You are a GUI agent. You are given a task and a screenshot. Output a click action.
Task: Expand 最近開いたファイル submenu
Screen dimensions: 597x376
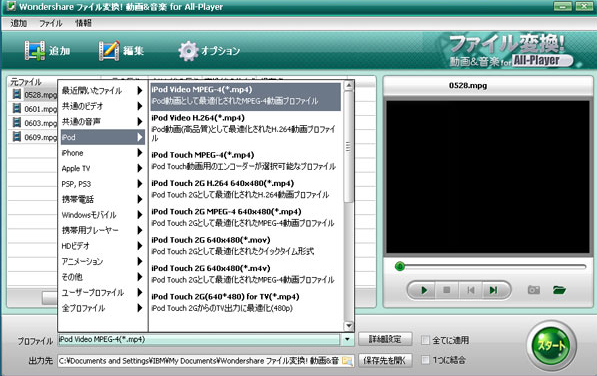tap(102, 91)
